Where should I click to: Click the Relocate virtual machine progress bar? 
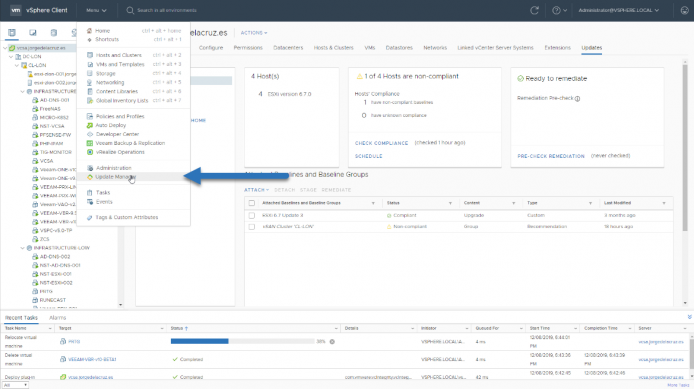242,341
